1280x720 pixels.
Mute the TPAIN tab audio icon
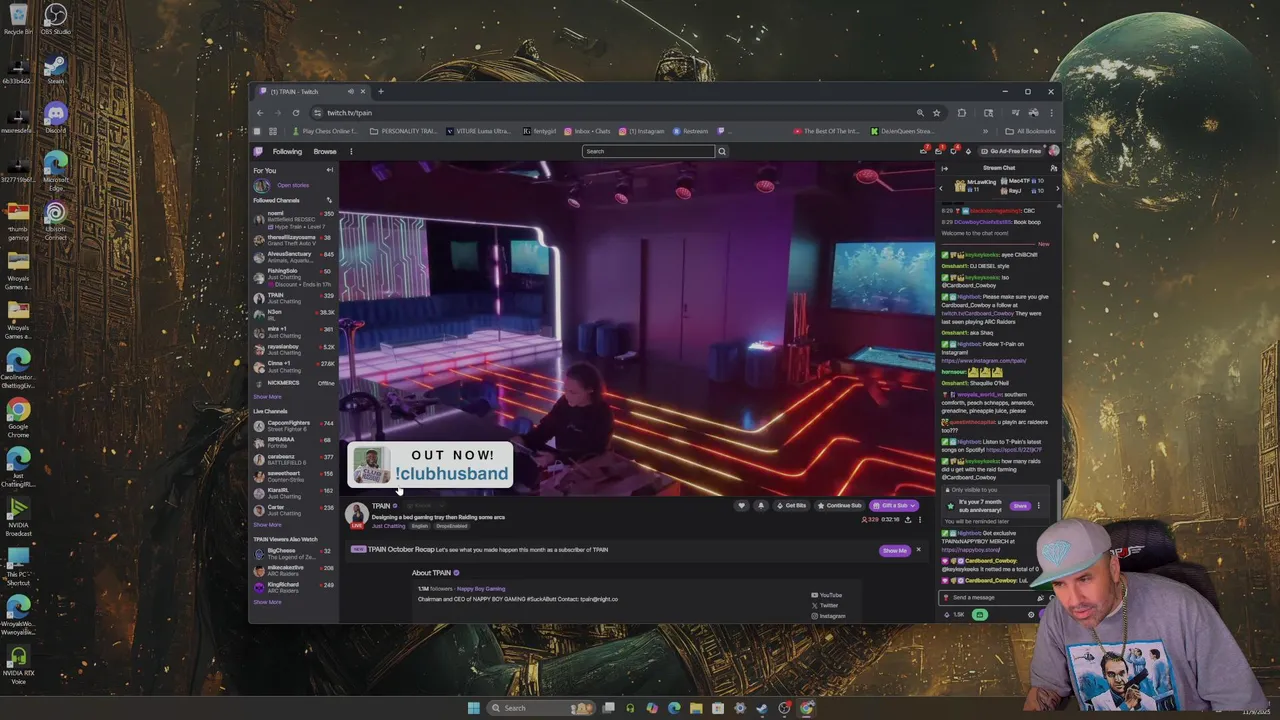coord(351,91)
